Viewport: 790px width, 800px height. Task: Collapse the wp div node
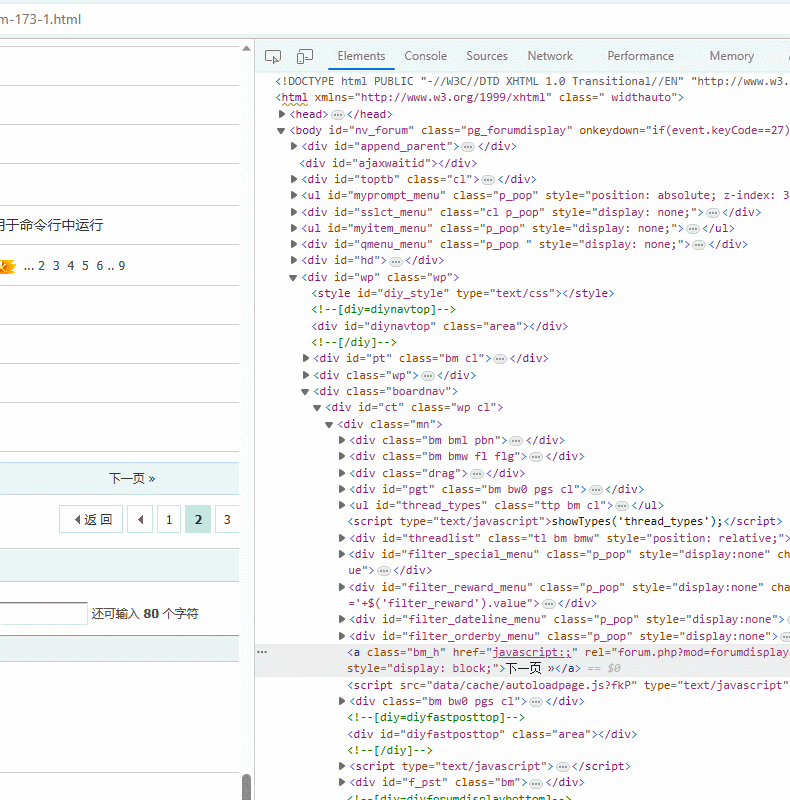click(293, 278)
